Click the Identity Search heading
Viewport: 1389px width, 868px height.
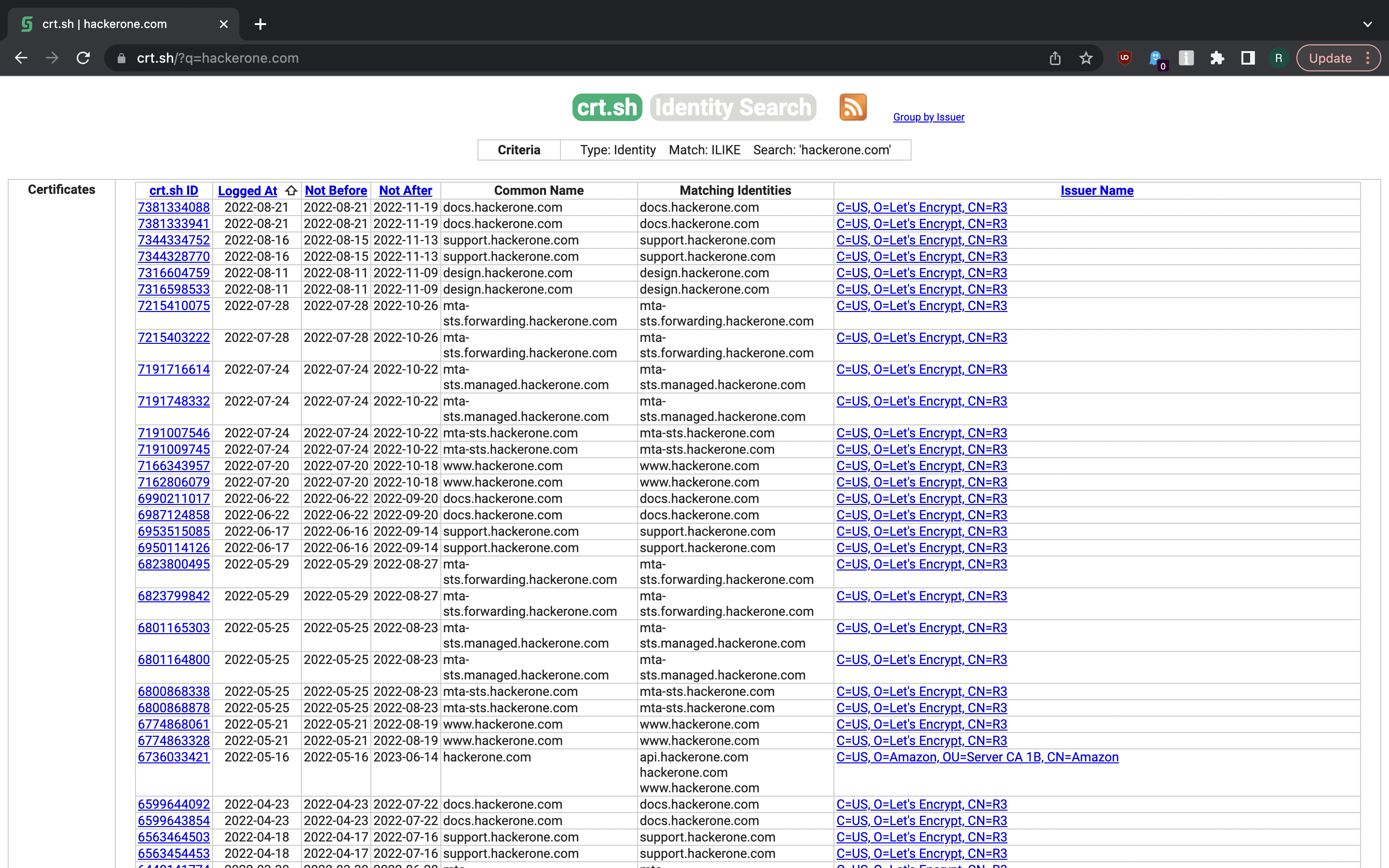tap(733, 108)
